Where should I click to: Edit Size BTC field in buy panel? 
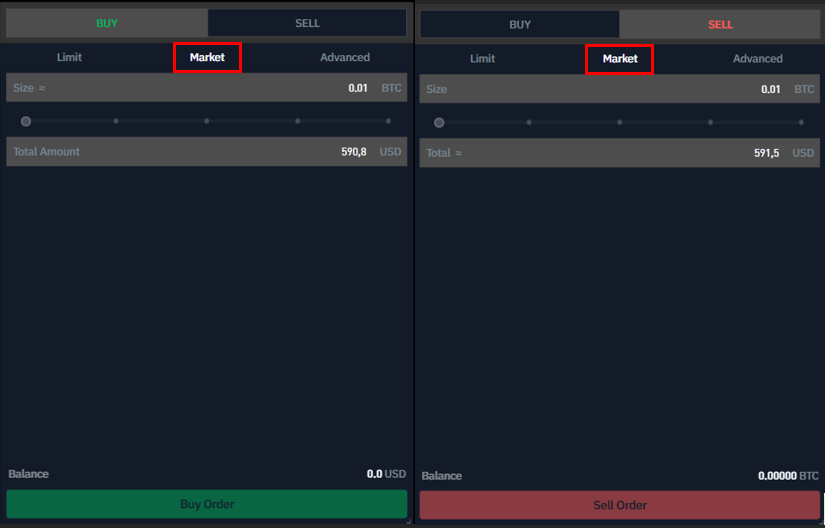[x=206, y=88]
